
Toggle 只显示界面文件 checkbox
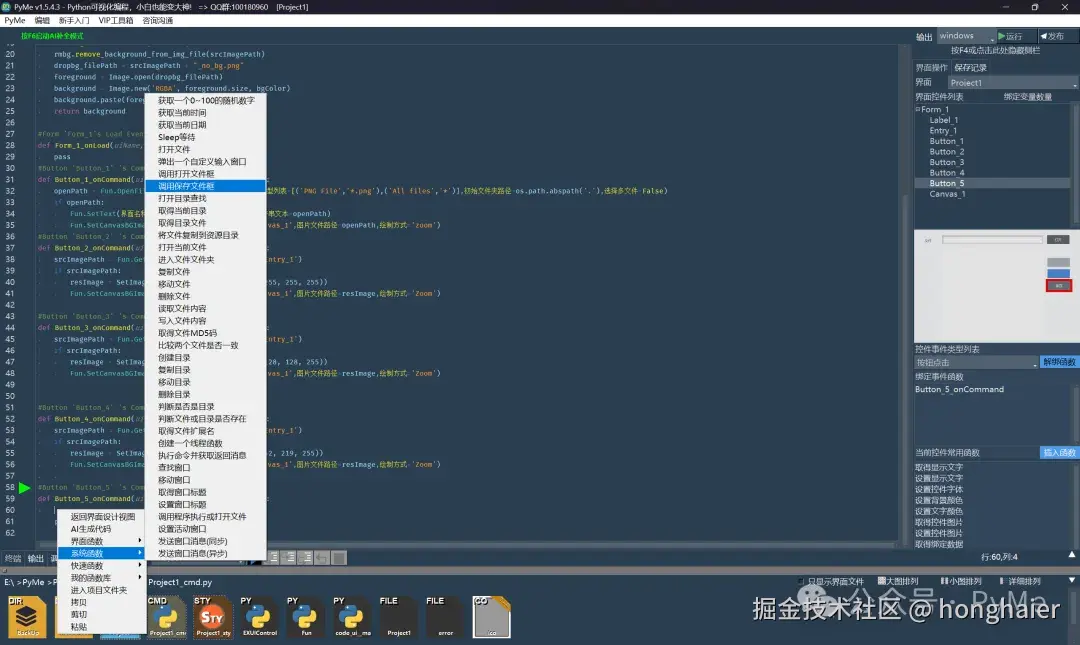[x=801, y=581]
